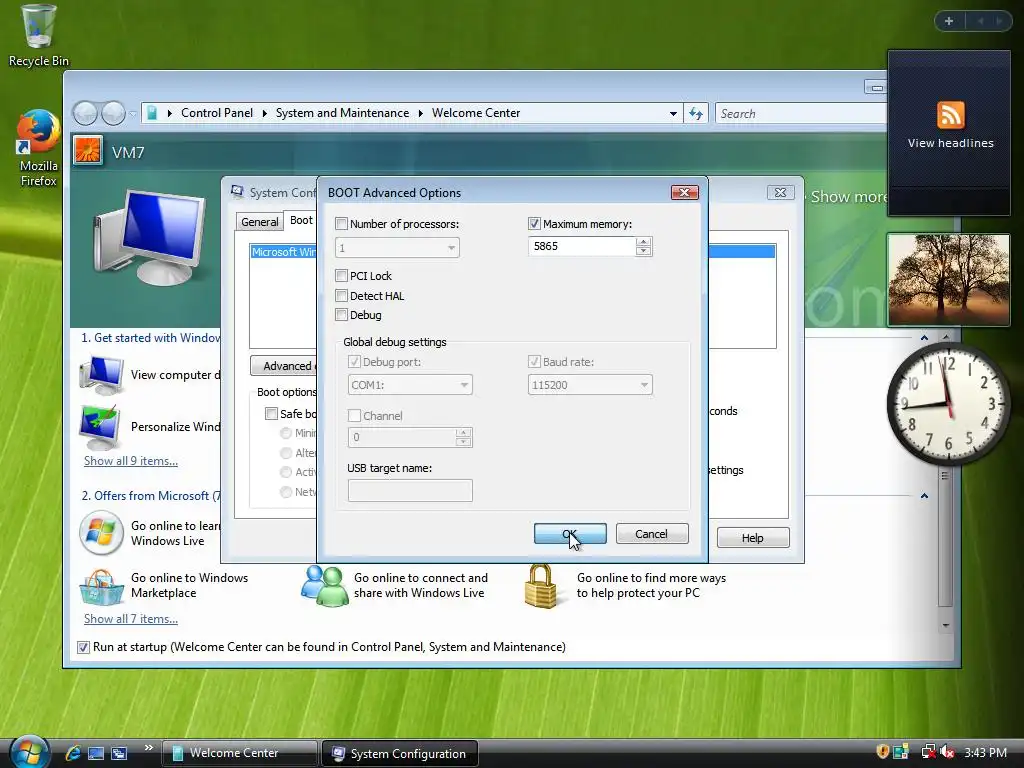Click the sidebar add gadget plus button

pos(949,21)
